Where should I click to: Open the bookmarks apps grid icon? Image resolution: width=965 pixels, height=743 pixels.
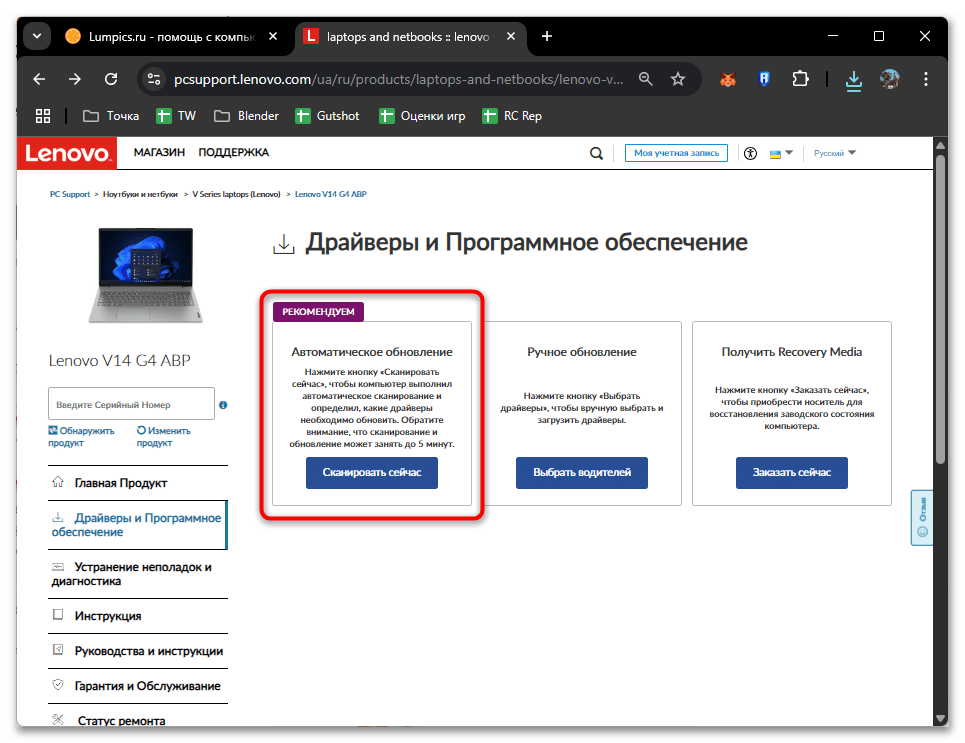click(42, 116)
